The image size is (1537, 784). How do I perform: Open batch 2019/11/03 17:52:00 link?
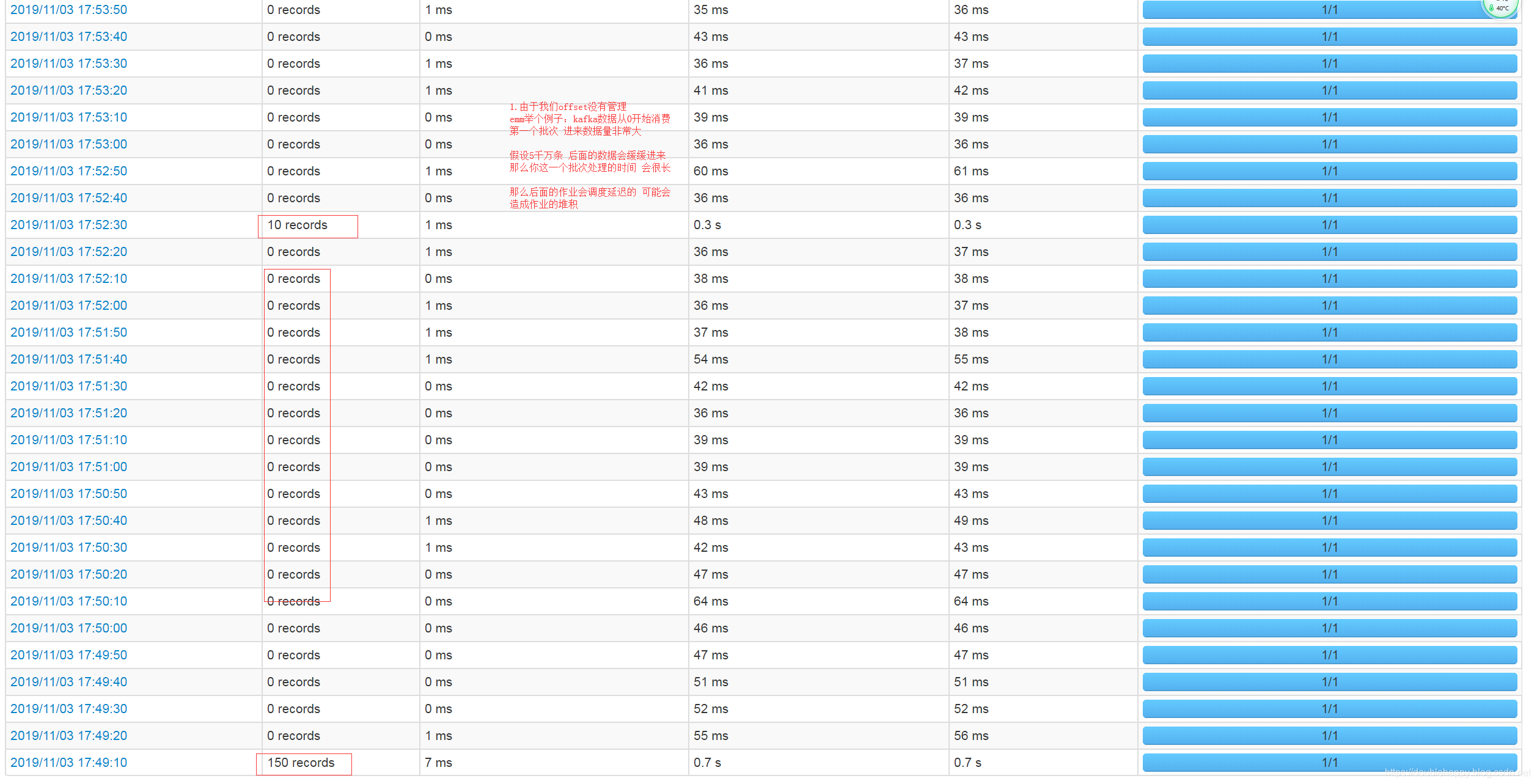pos(68,306)
